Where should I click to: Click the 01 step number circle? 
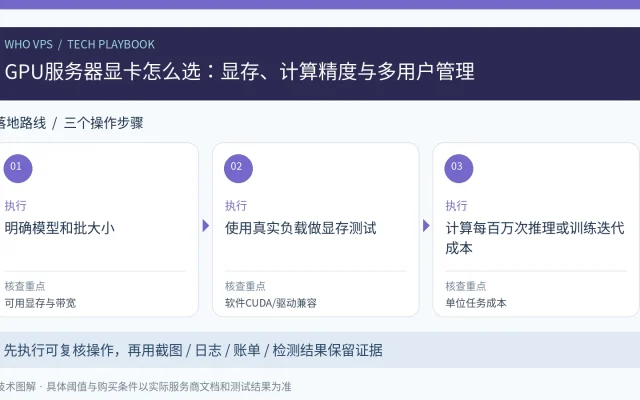[x=18, y=168]
